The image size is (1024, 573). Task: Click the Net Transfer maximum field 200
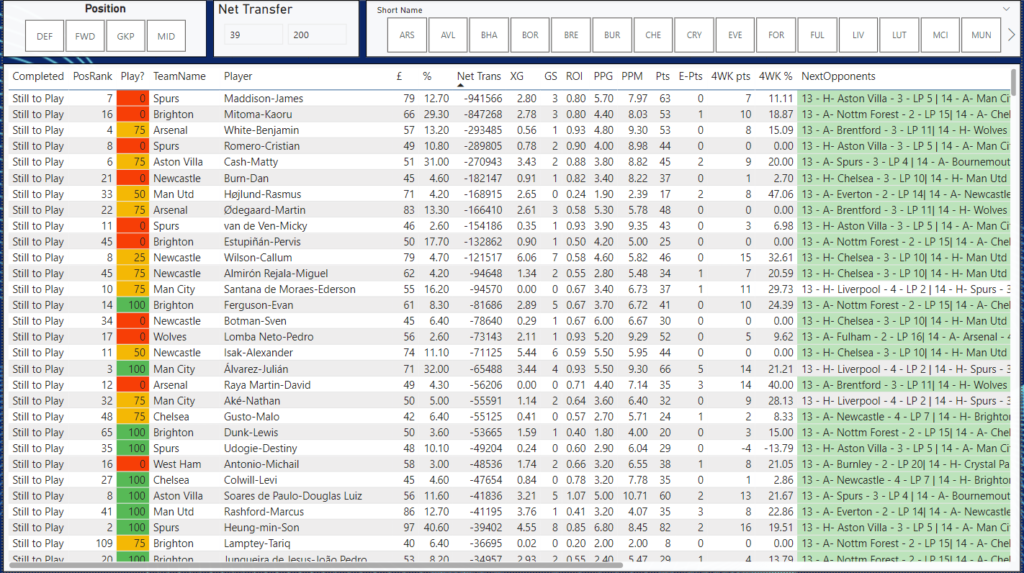(x=317, y=35)
